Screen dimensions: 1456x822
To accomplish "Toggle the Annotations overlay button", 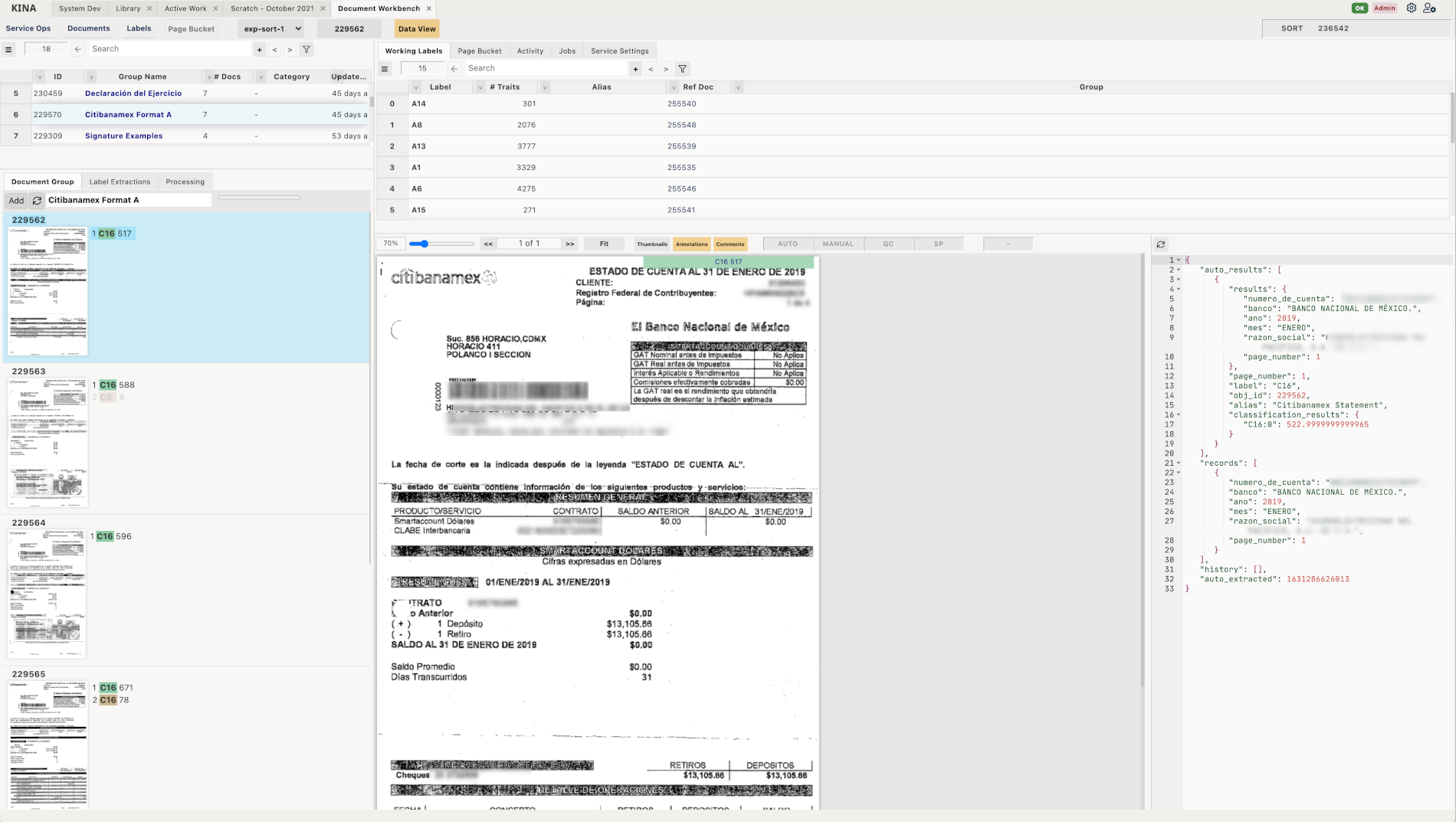I will tap(691, 244).
